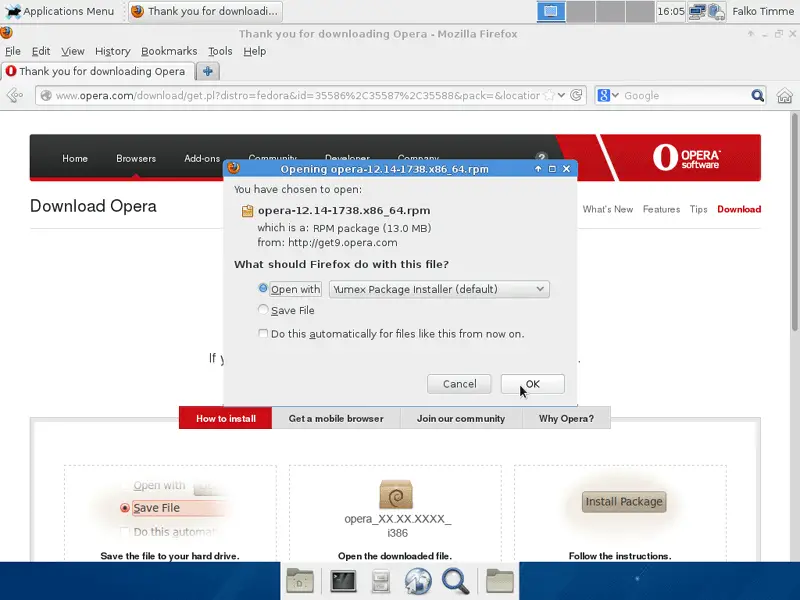Click the page vertical scrollbar
800x600 pixels.
(795, 222)
